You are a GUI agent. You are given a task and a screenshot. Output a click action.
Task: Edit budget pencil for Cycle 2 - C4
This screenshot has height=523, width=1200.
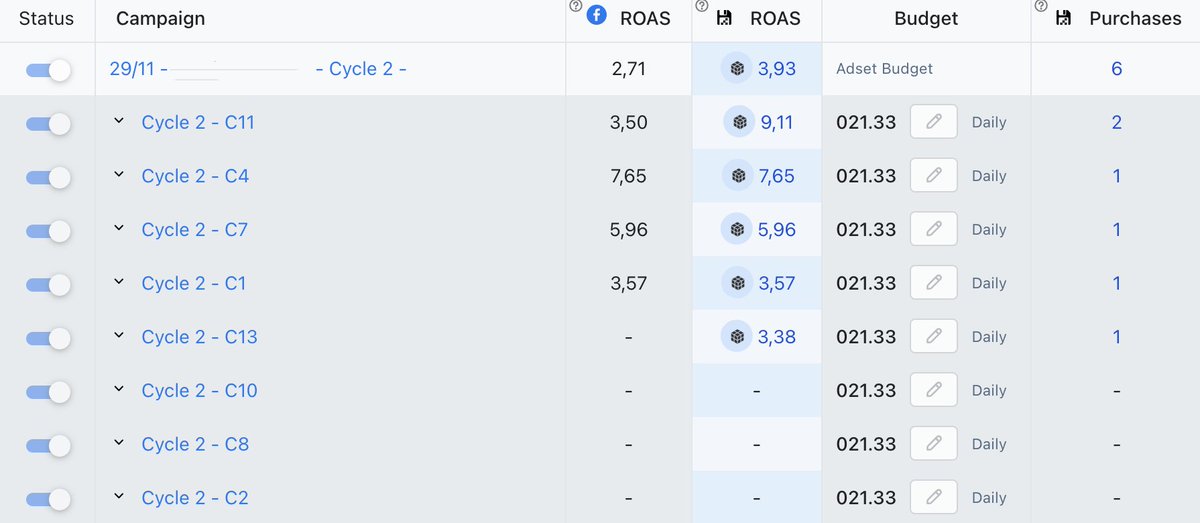(x=934, y=176)
